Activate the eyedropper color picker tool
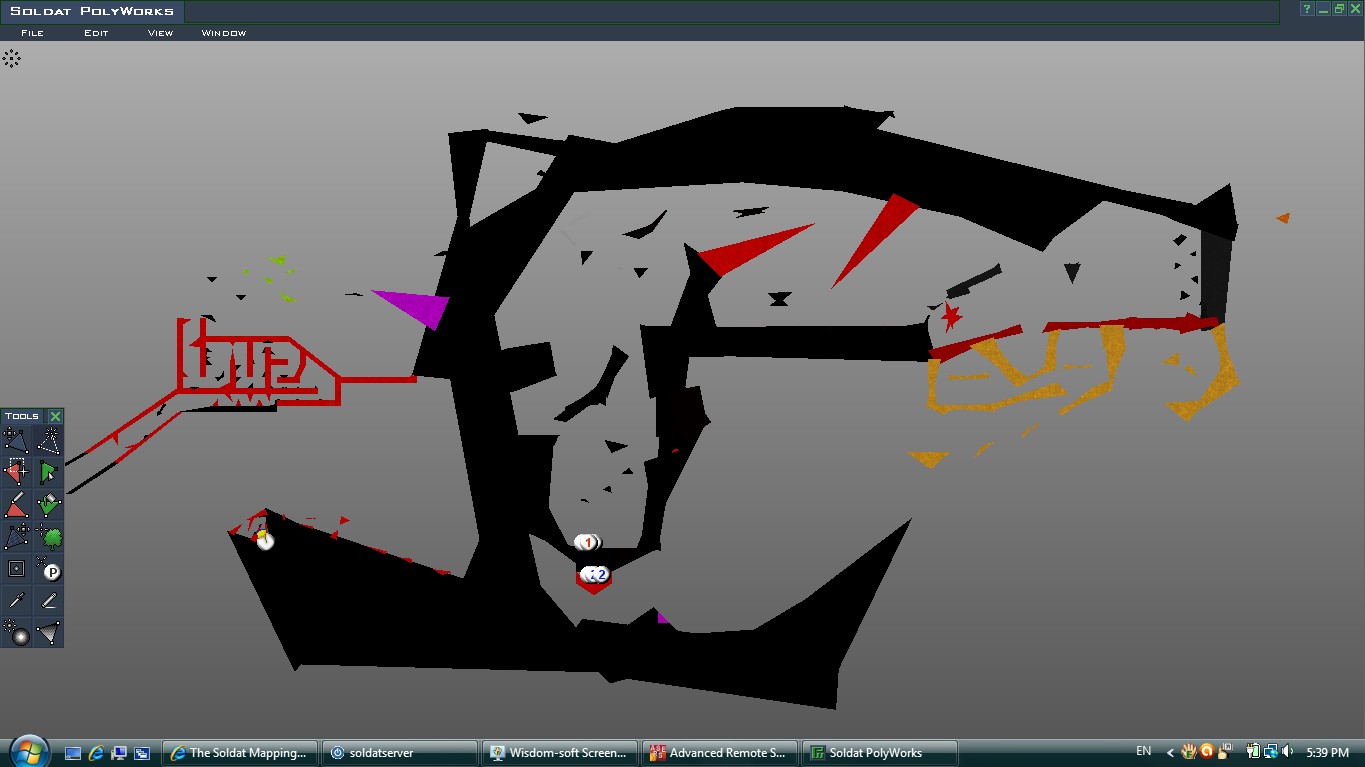 coord(16,601)
